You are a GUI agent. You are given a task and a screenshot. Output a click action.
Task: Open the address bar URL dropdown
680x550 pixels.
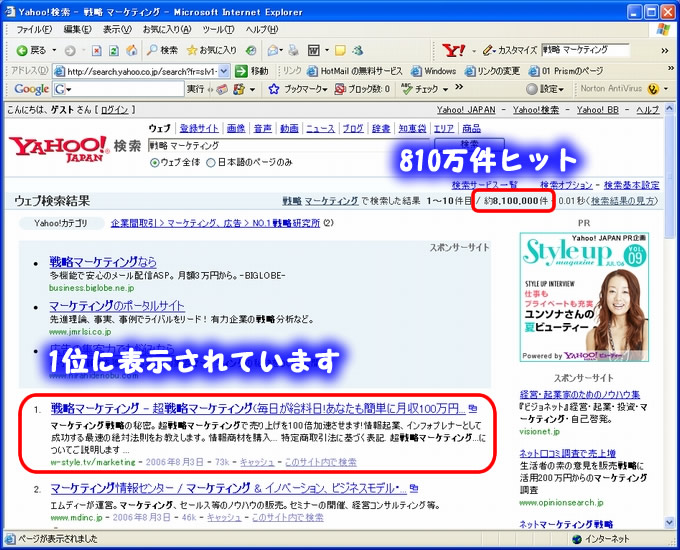pyautogui.click(x=224, y=71)
